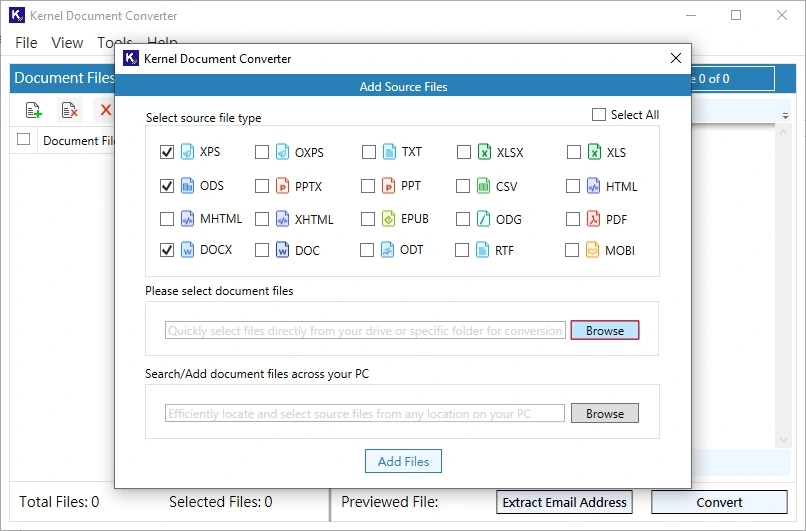Click the DOCX Word icon
The width and height of the screenshot is (806, 531).
click(188, 250)
